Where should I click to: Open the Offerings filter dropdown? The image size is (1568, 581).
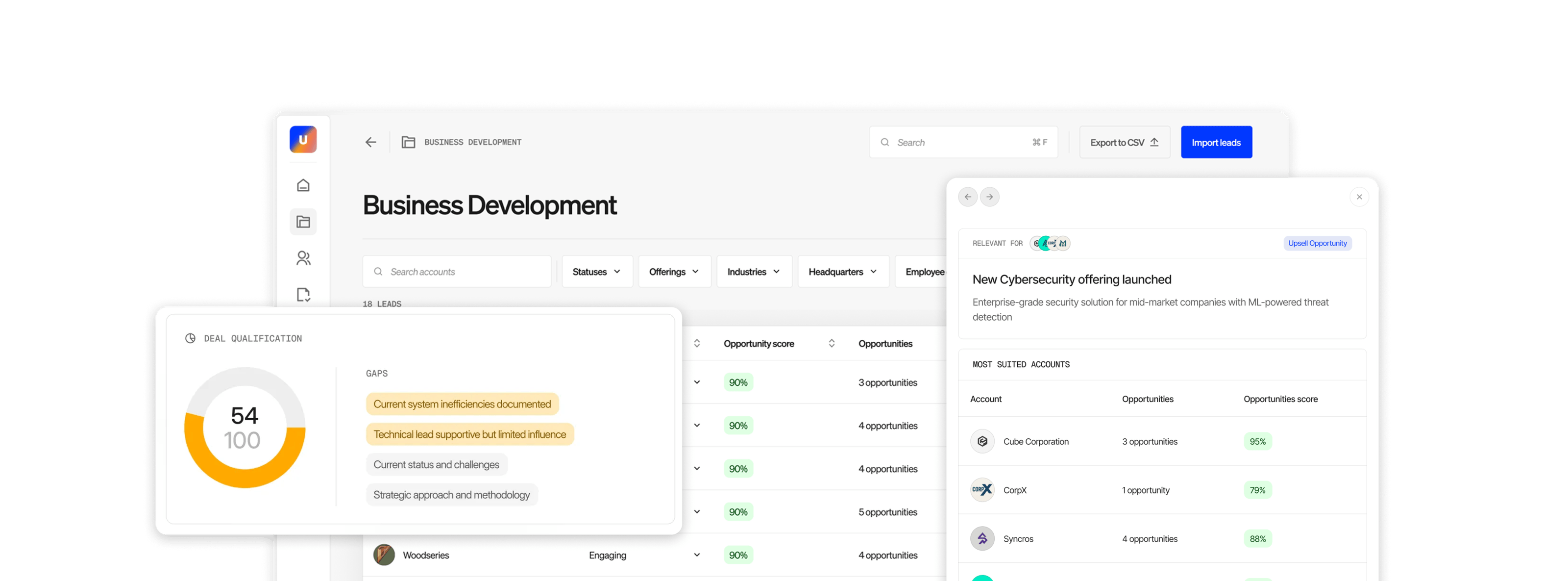click(x=674, y=272)
